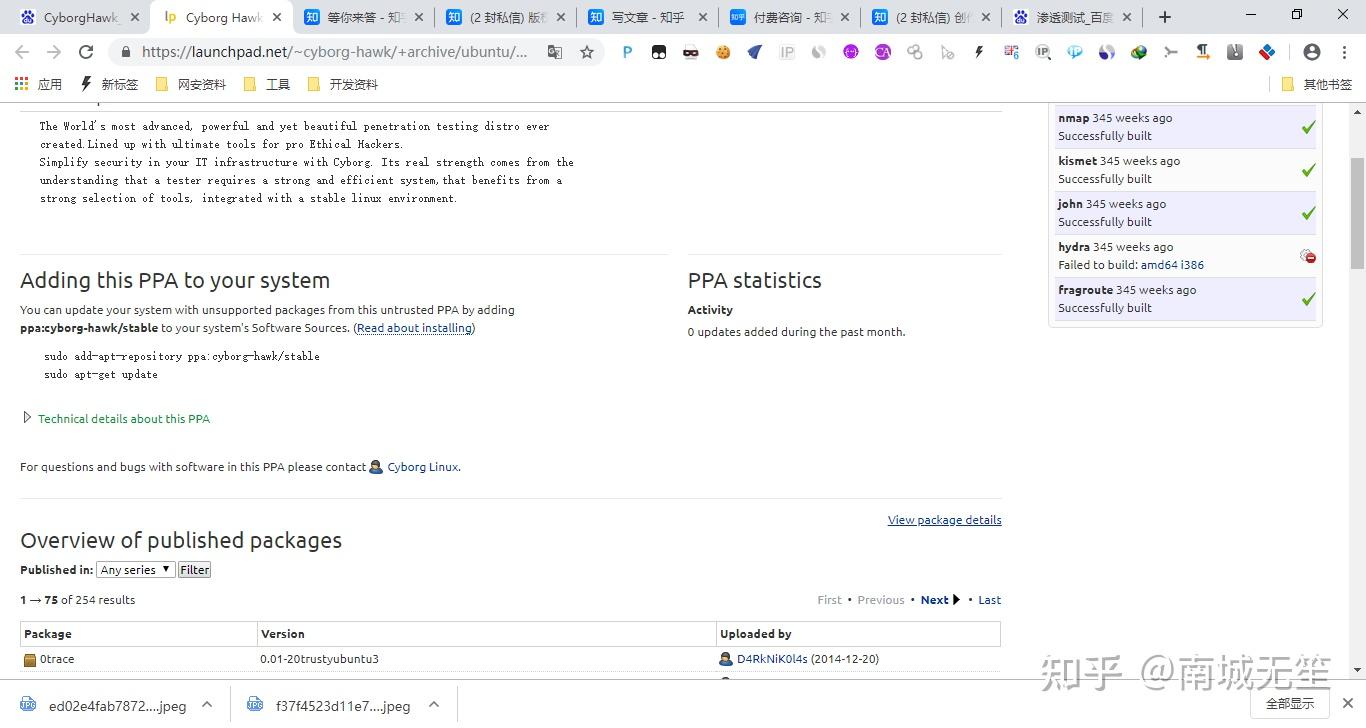This screenshot has width=1366, height=728.
Task: Switch to the 渗透测试_百度 tab
Action: [1074, 17]
